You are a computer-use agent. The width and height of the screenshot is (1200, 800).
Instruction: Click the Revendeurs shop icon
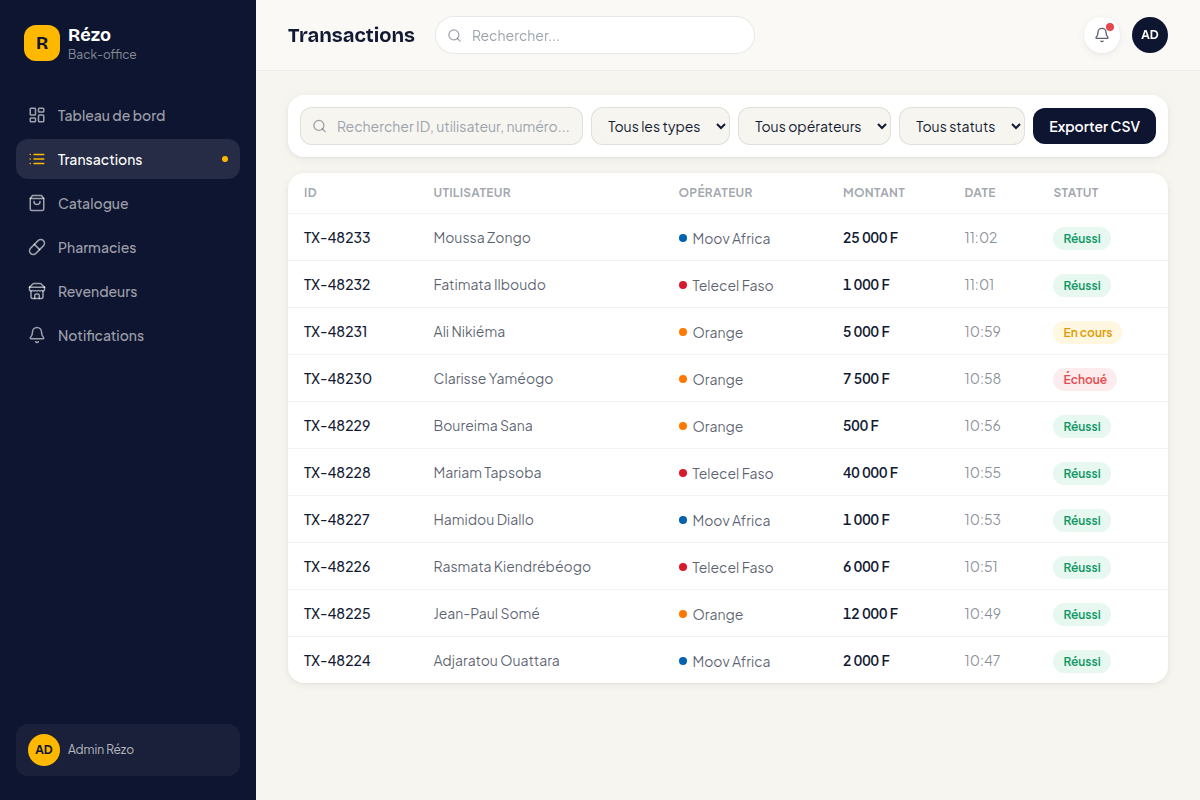click(x=37, y=291)
